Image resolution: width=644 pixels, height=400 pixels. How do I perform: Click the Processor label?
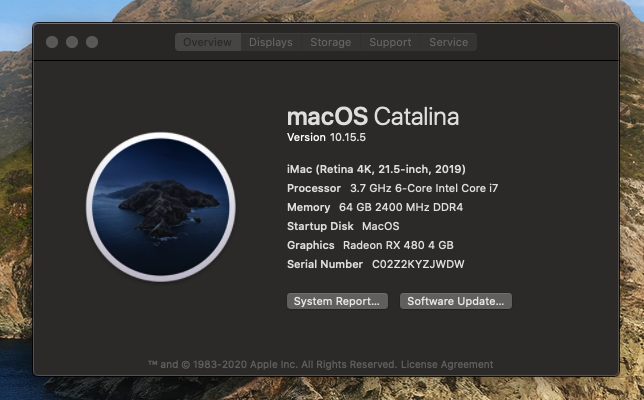click(x=314, y=188)
